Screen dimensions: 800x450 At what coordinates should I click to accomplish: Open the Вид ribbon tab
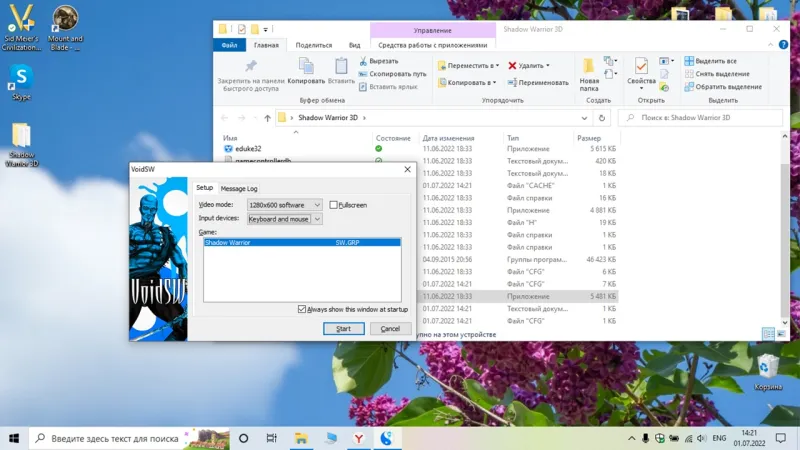coord(354,45)
